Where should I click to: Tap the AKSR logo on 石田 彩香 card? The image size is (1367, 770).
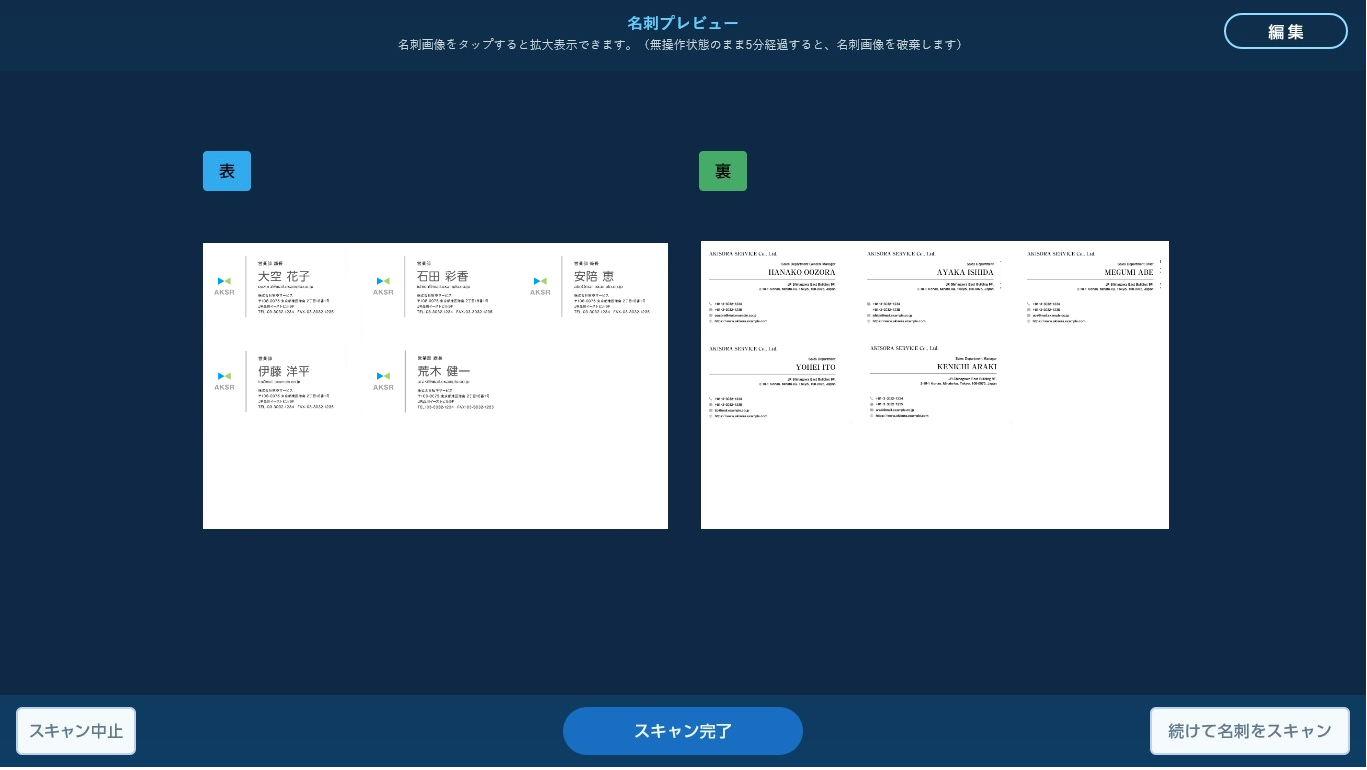tap(383, 285)
